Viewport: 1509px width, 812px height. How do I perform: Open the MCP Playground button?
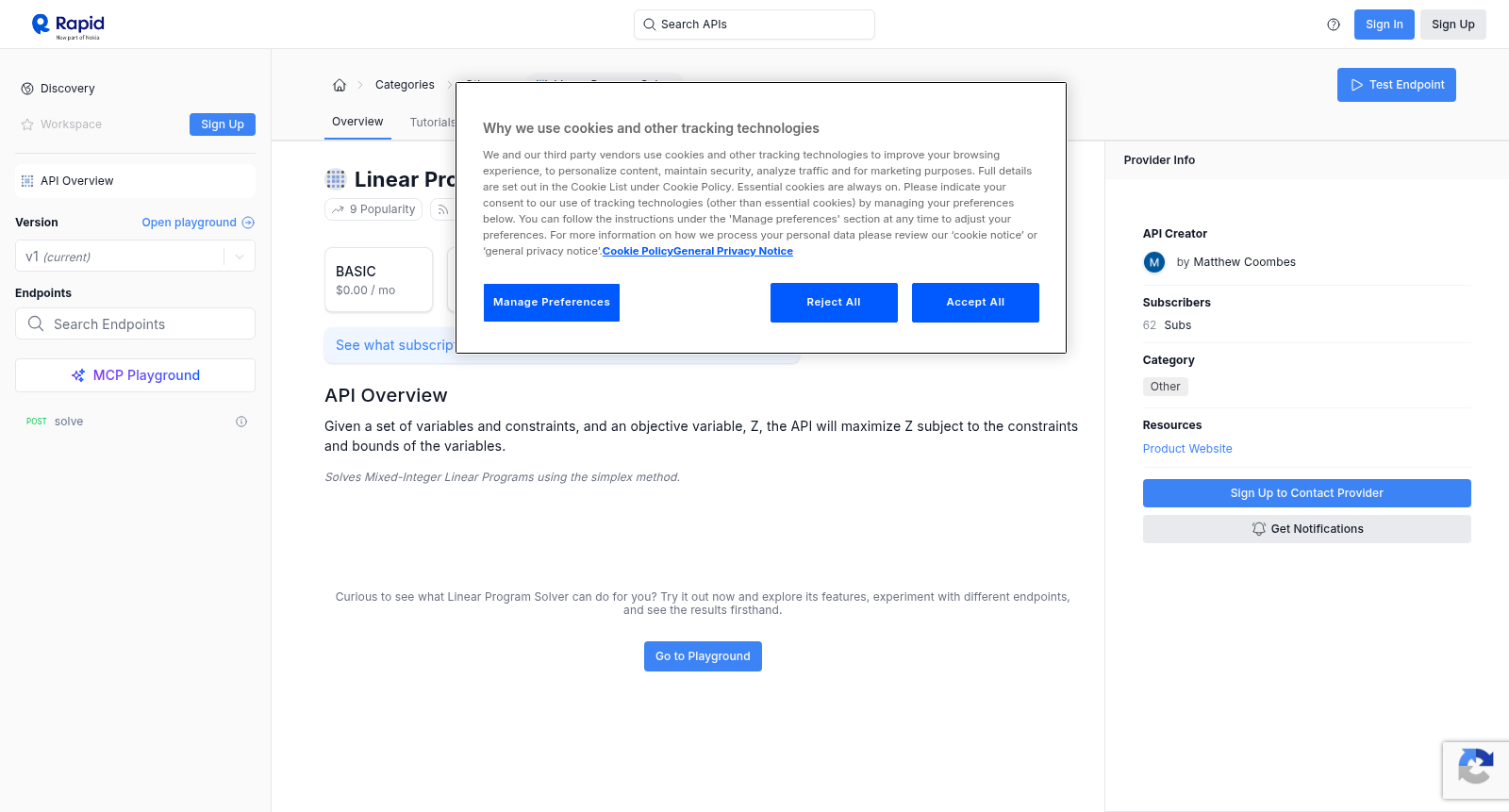[135, 375]
